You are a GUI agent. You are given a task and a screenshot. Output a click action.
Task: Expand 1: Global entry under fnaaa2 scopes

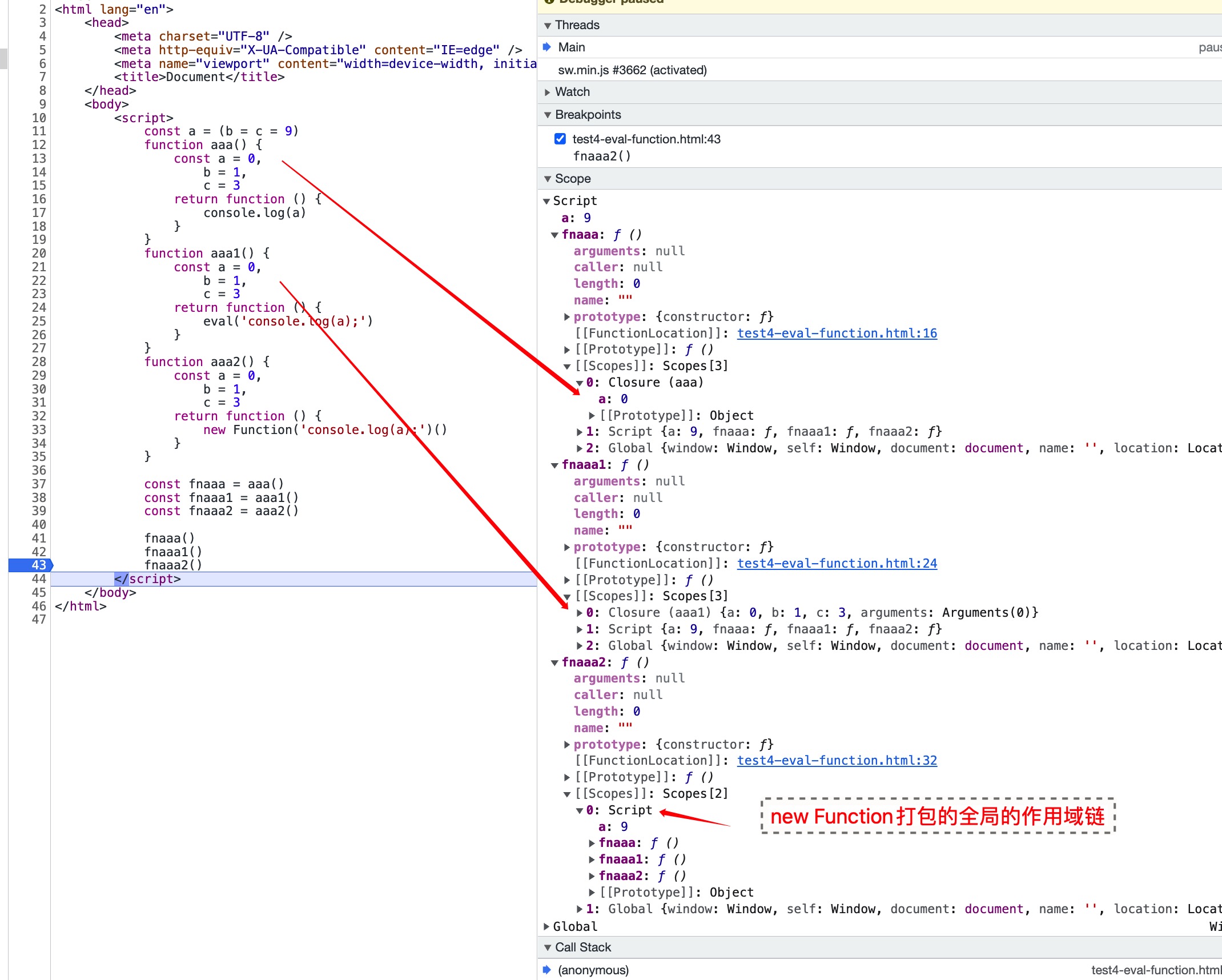click(580, 909)
